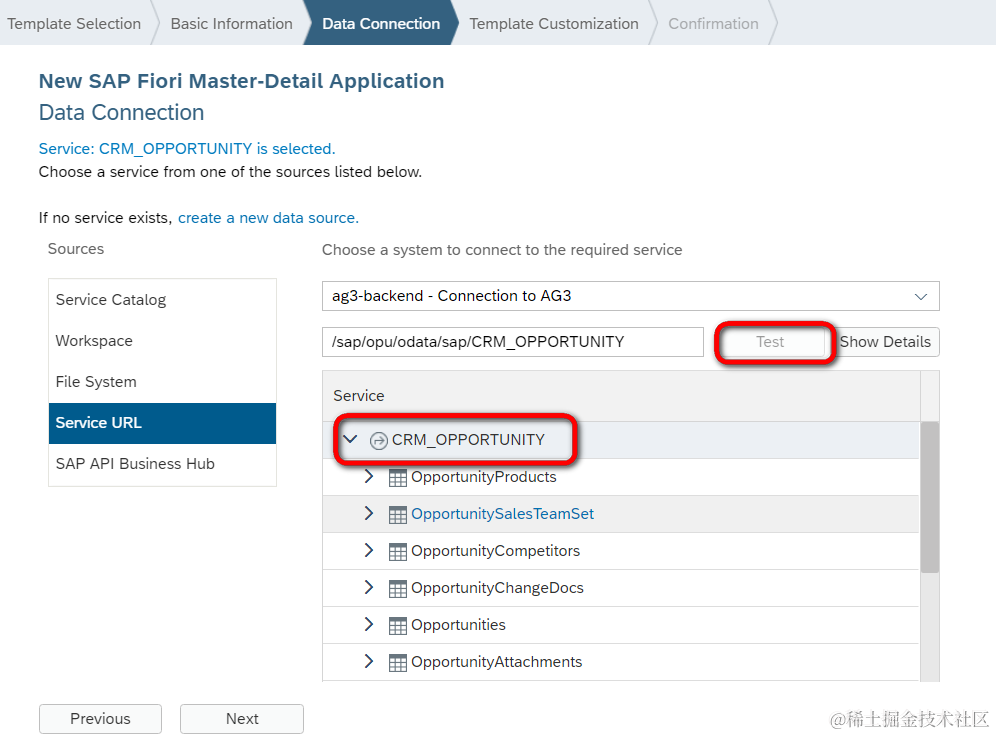The height and width of the screenshot is (736, 996).
Task: Go to Basic Information wizard step
Action: tap(231, 23)
